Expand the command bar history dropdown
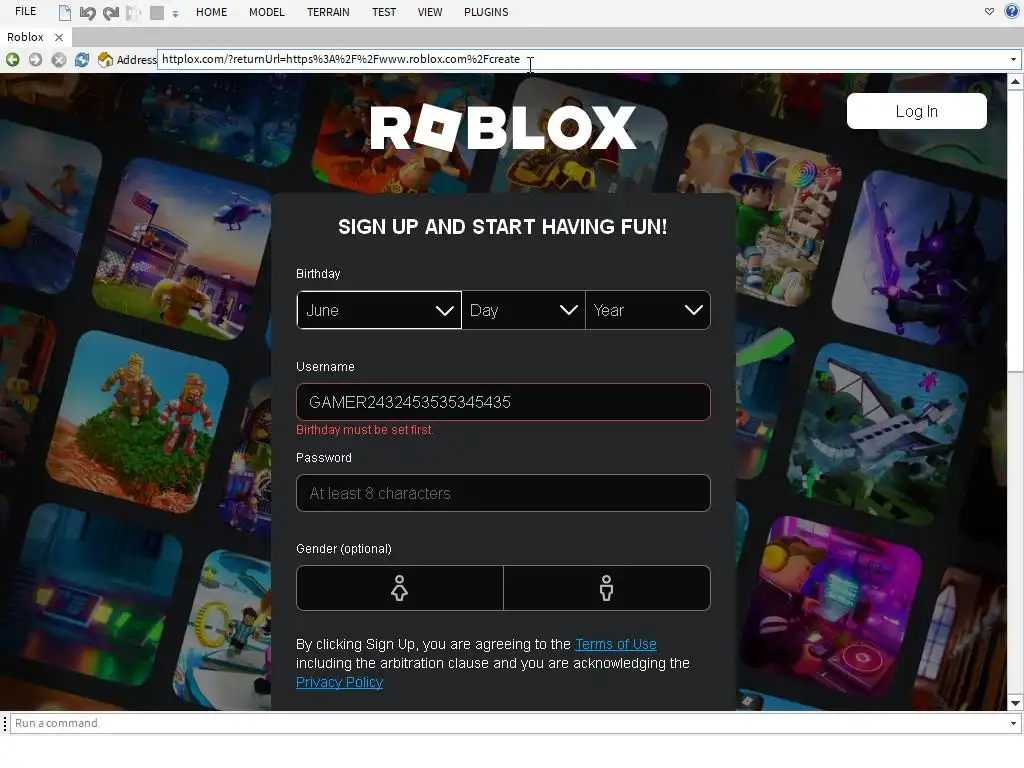Screen dimensions: 1024x768 pos(1014,724)
